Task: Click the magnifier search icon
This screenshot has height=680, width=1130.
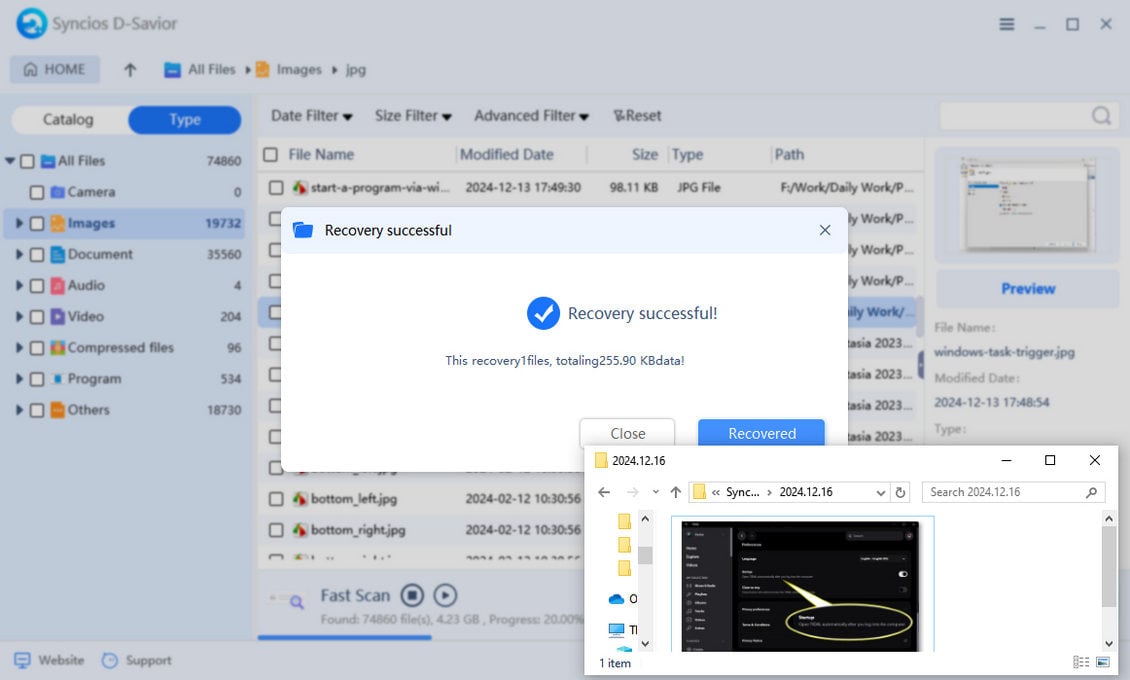Action: pyautogui.click(x=1101, y=115)
